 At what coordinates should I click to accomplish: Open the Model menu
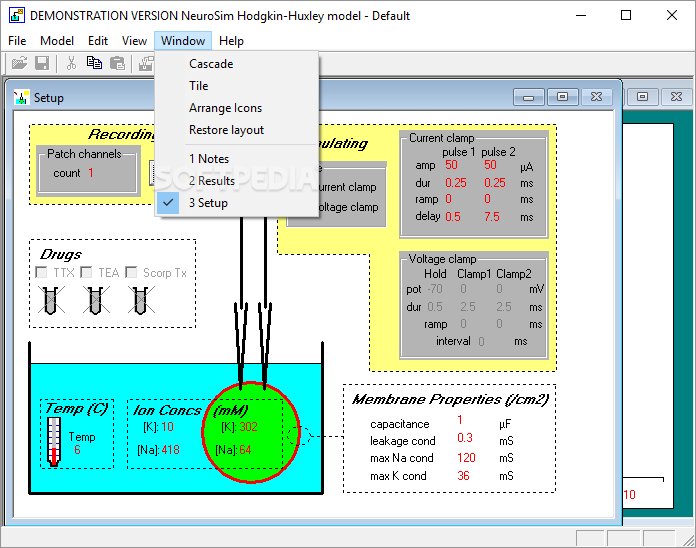tap(57, 41)
